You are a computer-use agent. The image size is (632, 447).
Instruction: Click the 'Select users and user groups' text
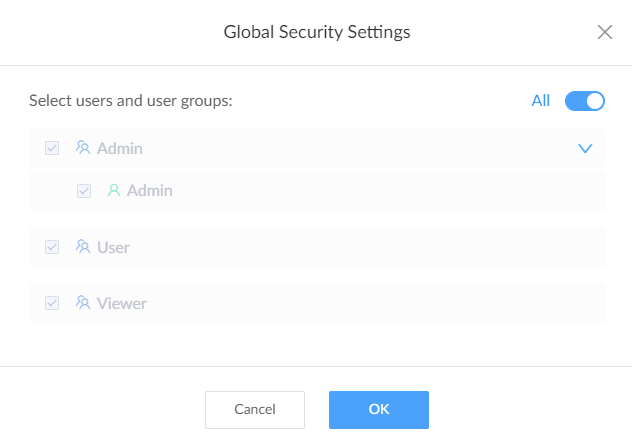tap(131, 101)
